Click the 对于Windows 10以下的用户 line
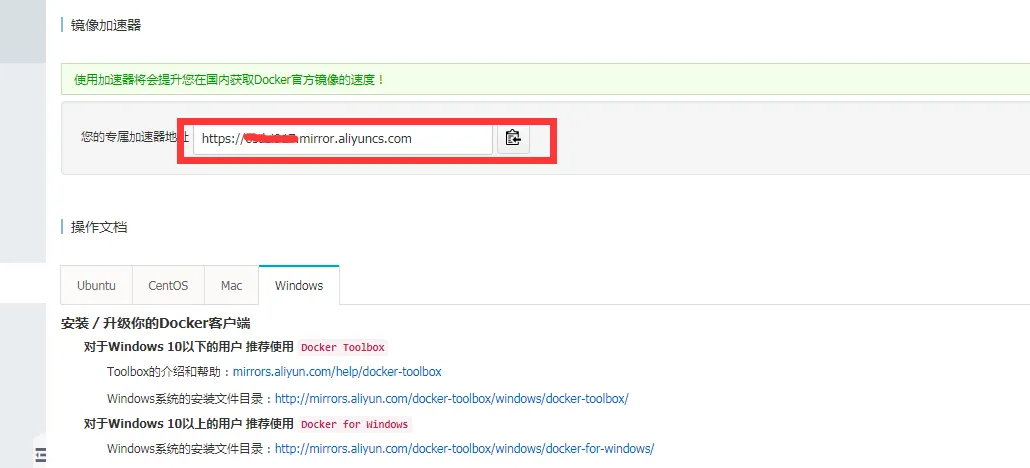Screen dimensions: 1030x468 coord(188,347)
